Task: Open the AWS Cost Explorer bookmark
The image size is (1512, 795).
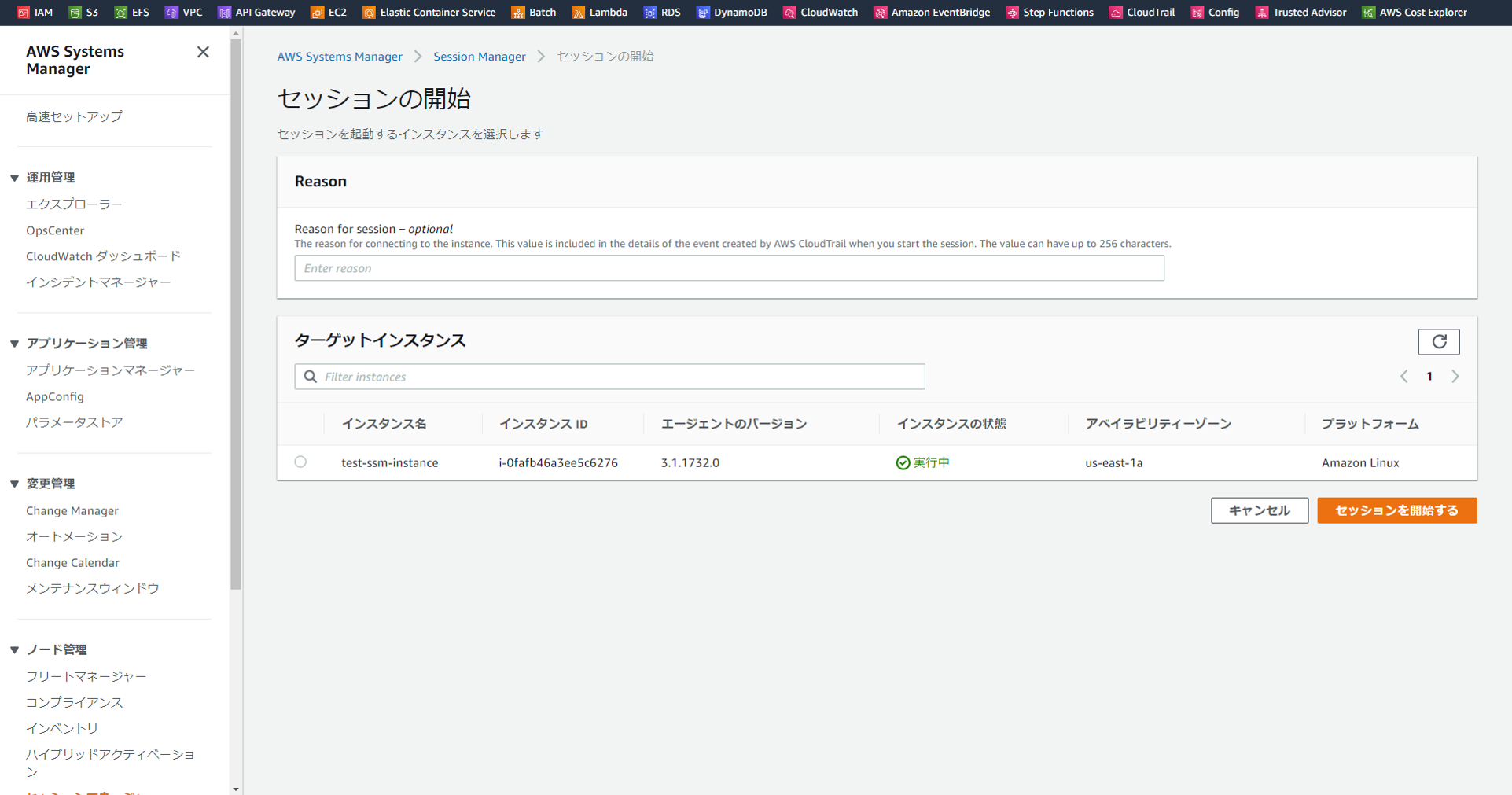Action: (x=1414, y=12)
